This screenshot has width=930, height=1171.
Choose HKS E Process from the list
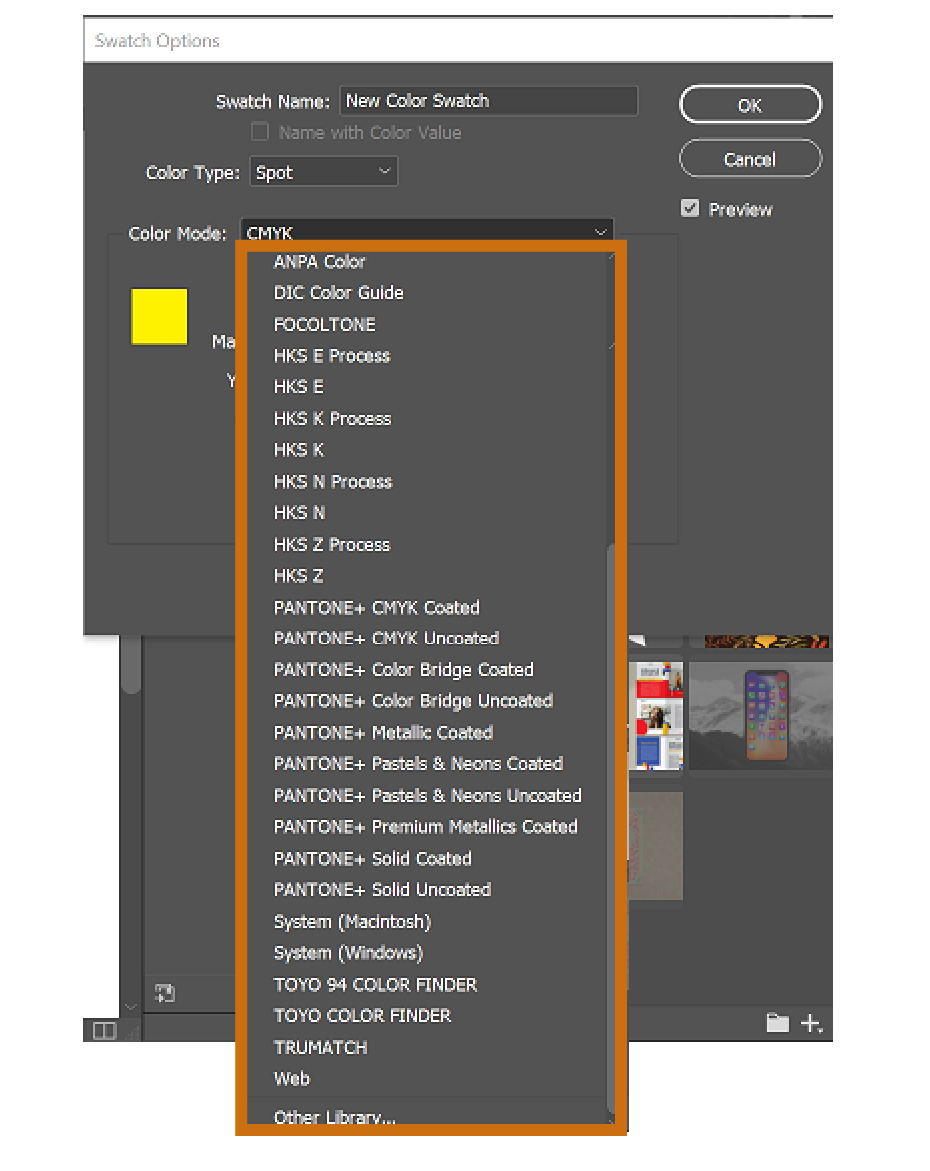tap(331, 355)
